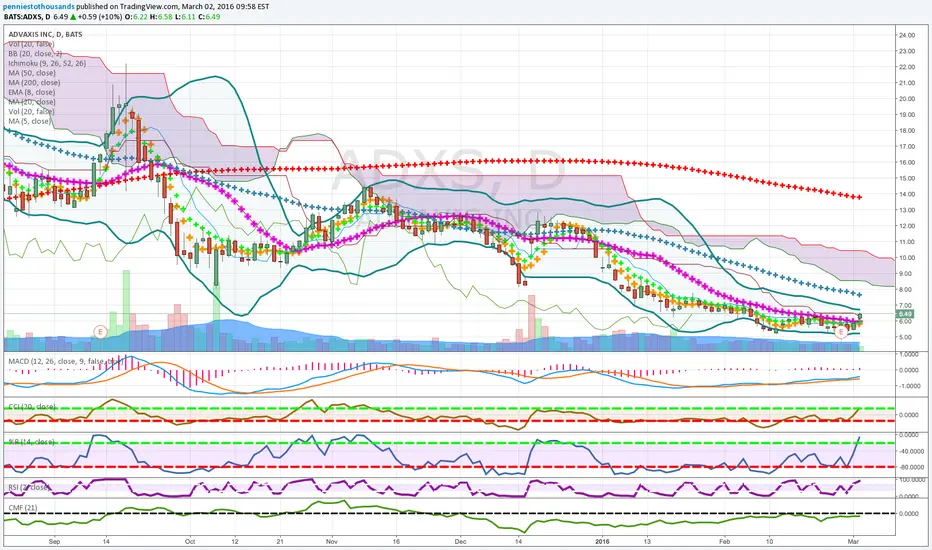Viewport: 932px width, 550px height.
Task: Click the 21 date axis label
Action: (x=280, y=542)
